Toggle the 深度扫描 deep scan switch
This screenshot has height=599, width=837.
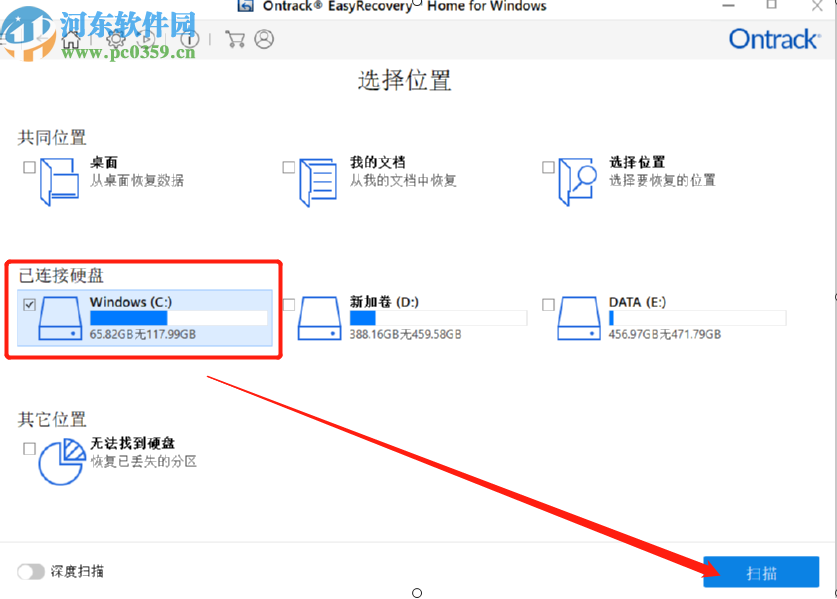pyautogui.click(x=30, y=572)
